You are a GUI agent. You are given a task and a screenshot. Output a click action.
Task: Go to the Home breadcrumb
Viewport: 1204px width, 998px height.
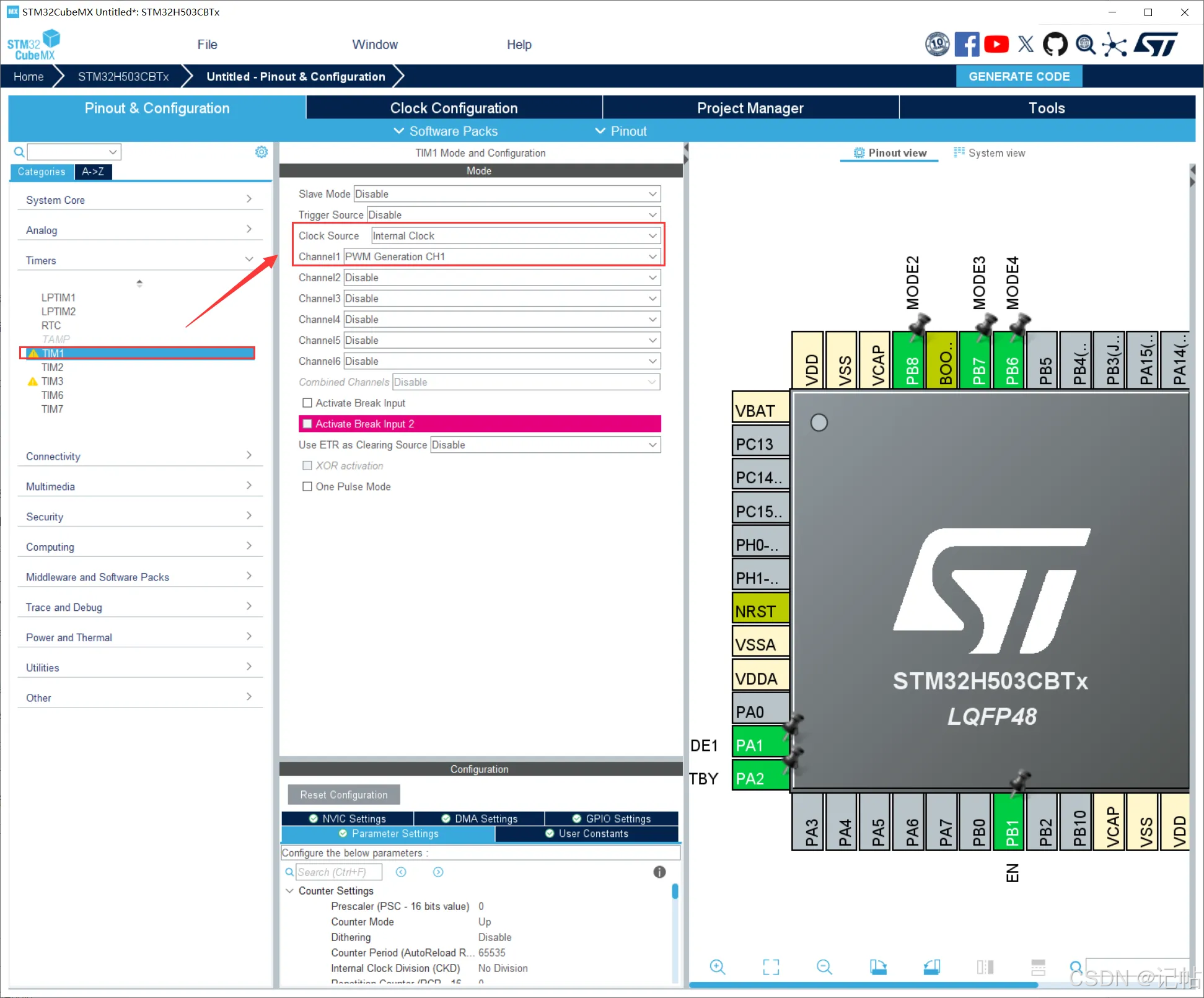29,76
